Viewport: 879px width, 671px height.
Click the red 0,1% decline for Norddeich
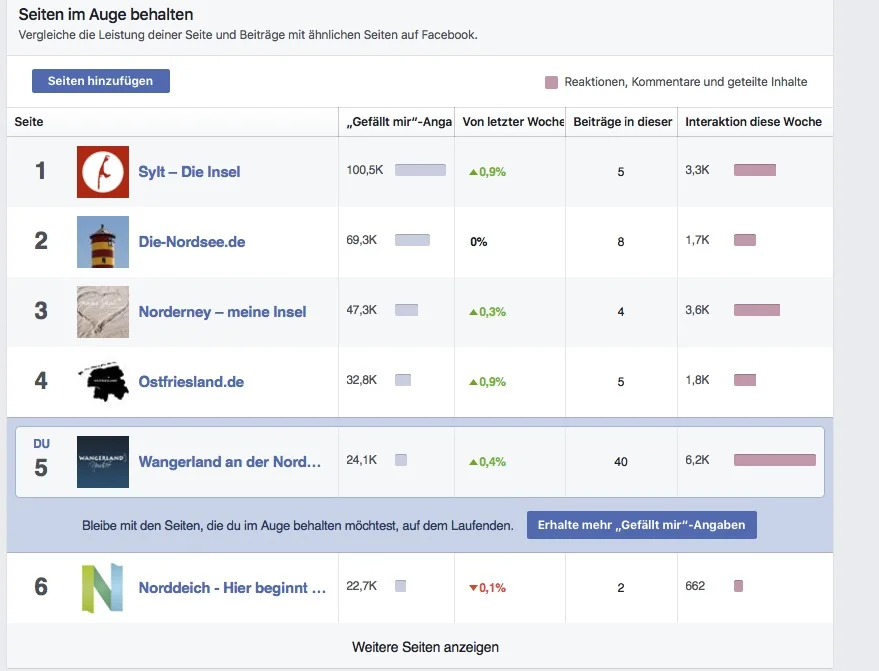[x=488, y=587]
